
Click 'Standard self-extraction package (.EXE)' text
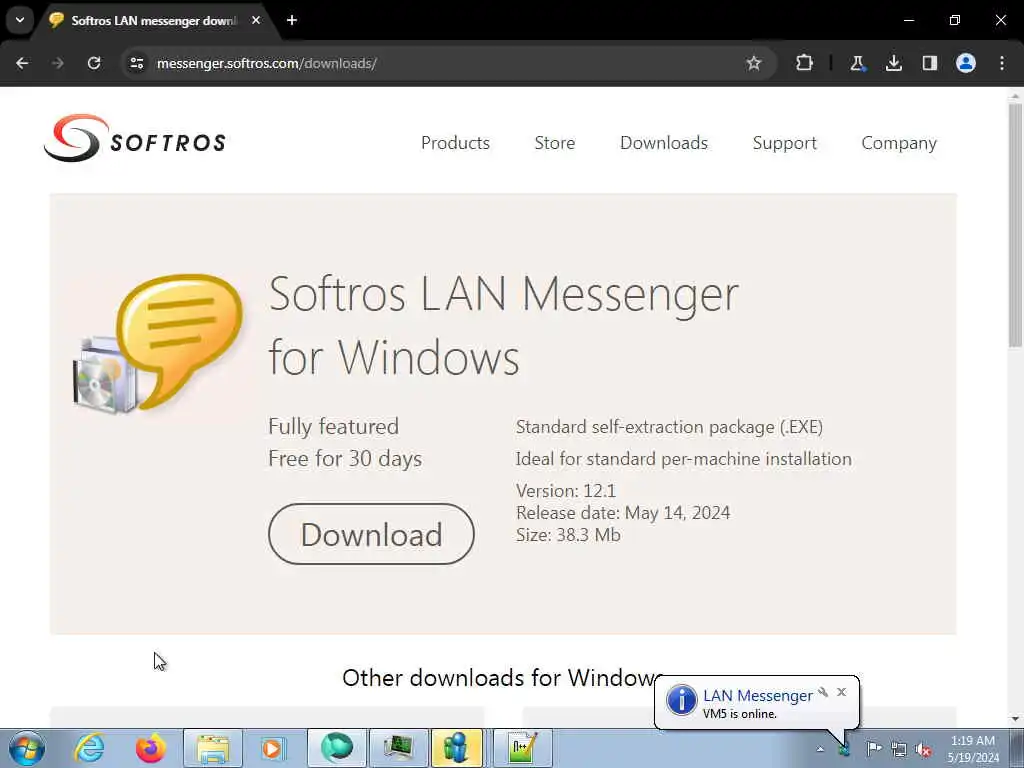point(669,426)
